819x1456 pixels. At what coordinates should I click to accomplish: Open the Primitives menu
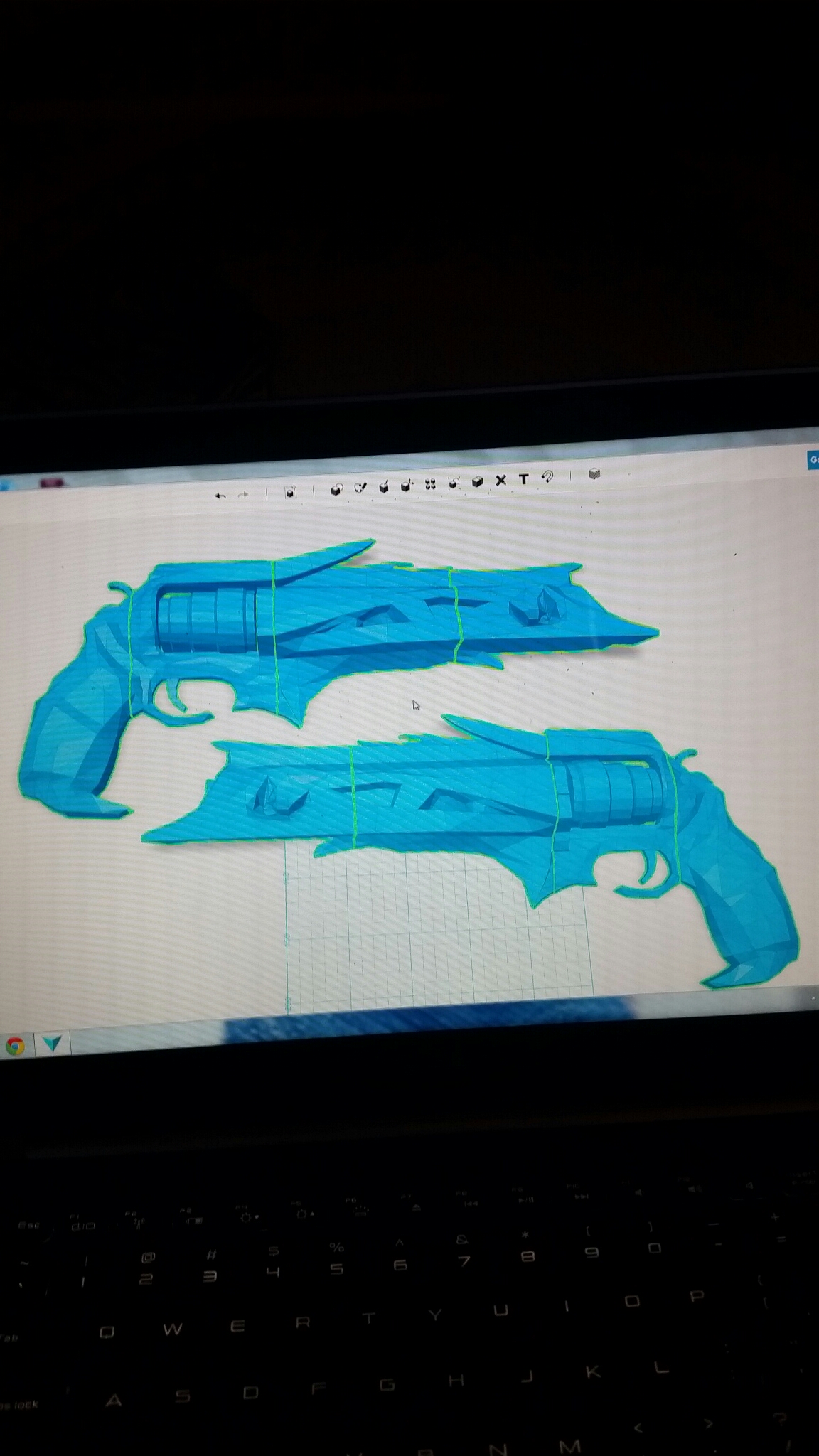pyautogui.click(x=337, y=489)
